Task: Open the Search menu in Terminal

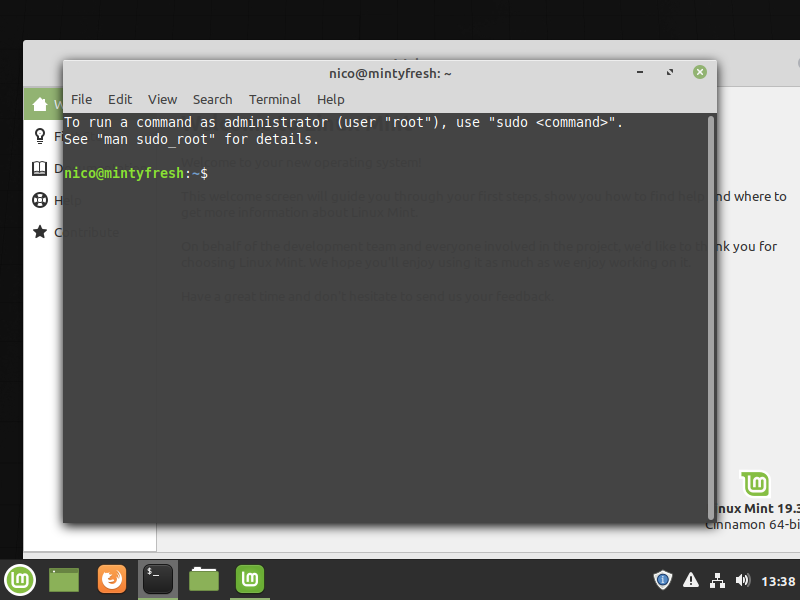Action: click(x=213, y=99)
